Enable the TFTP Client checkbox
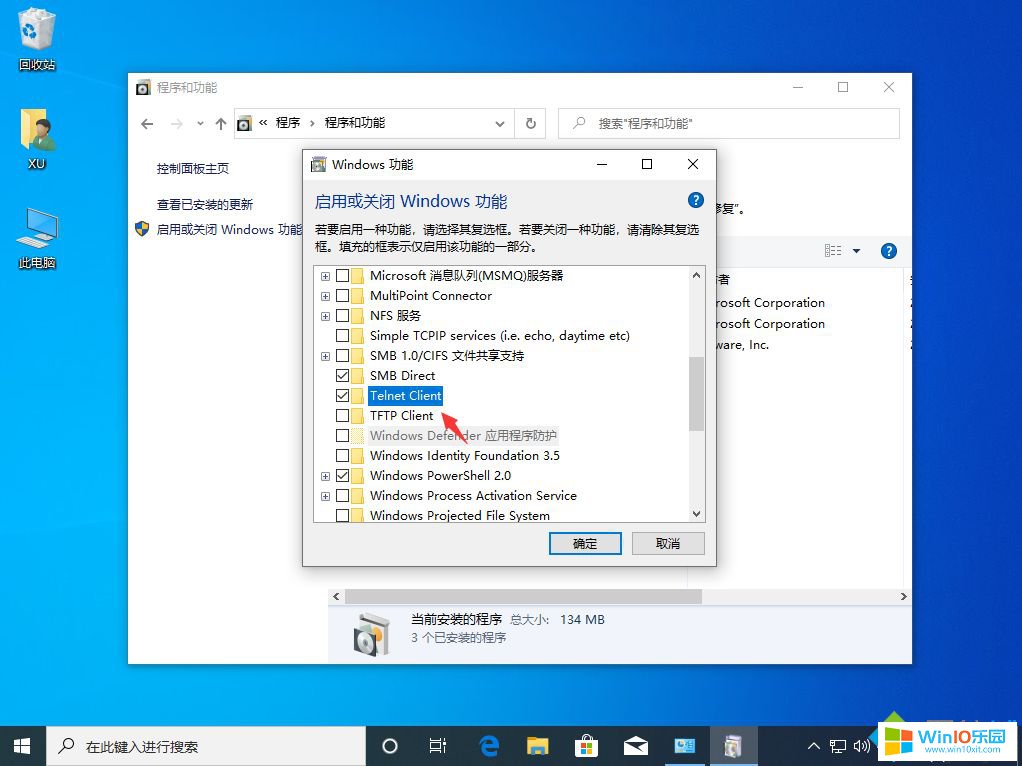 (343, 415)
